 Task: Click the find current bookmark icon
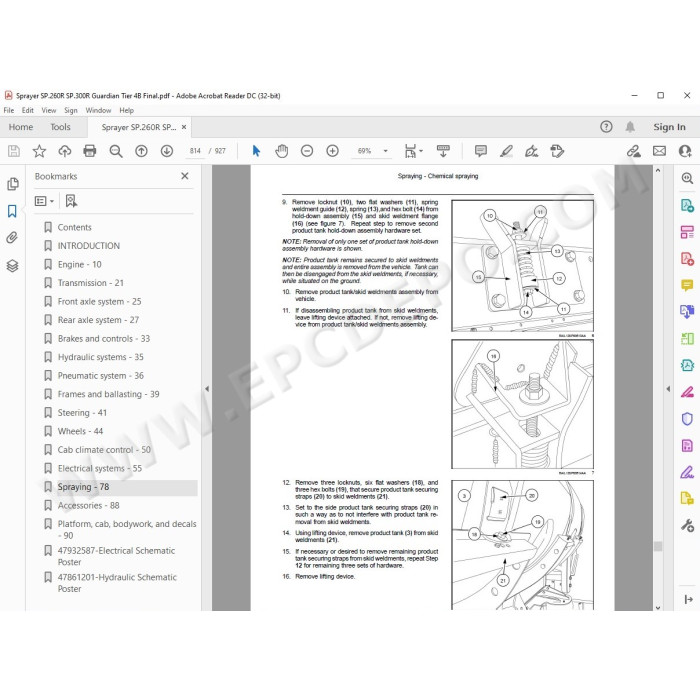pyautogui.click(x=71, y=201)
